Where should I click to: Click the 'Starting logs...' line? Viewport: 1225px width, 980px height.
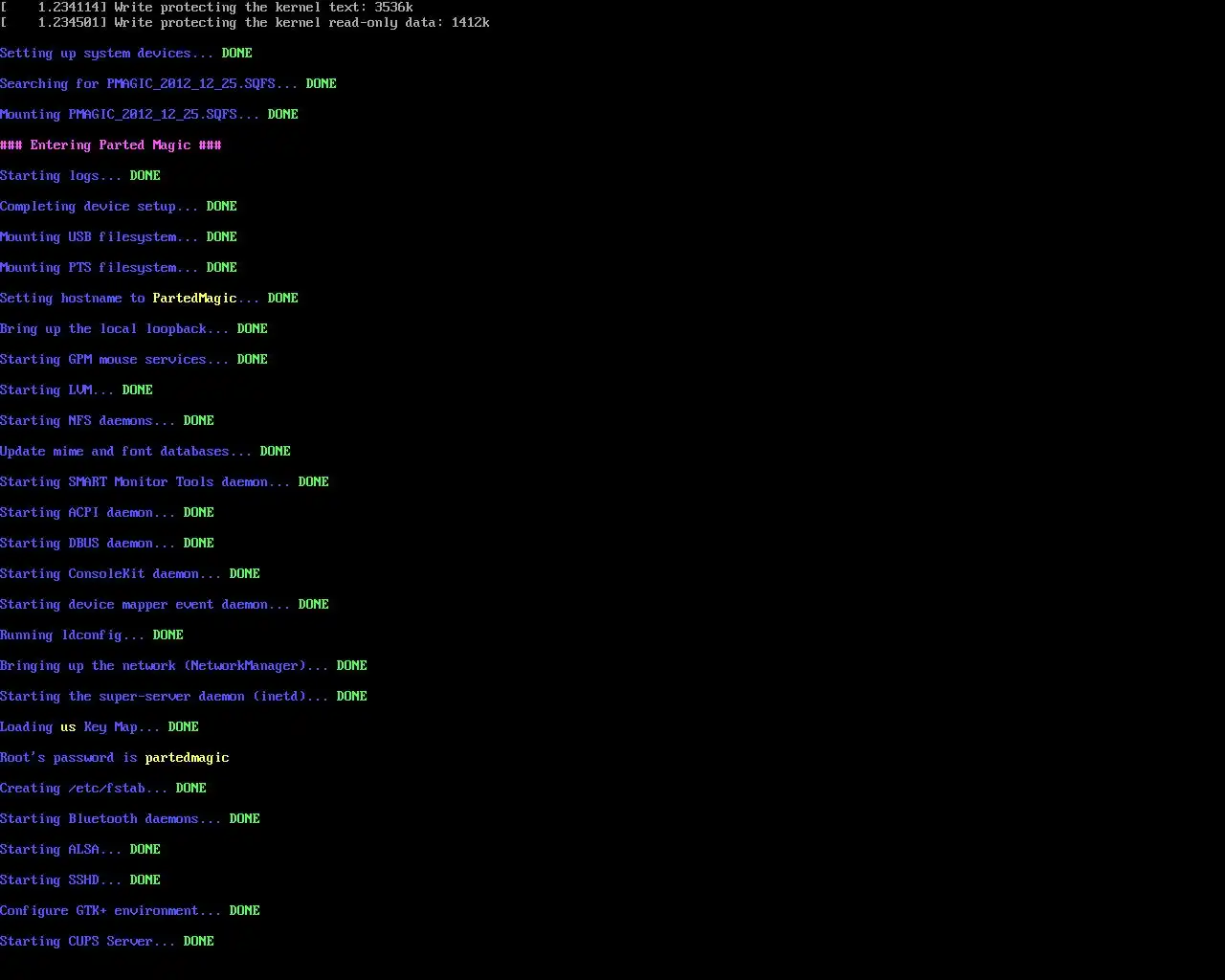coord(80,175)
